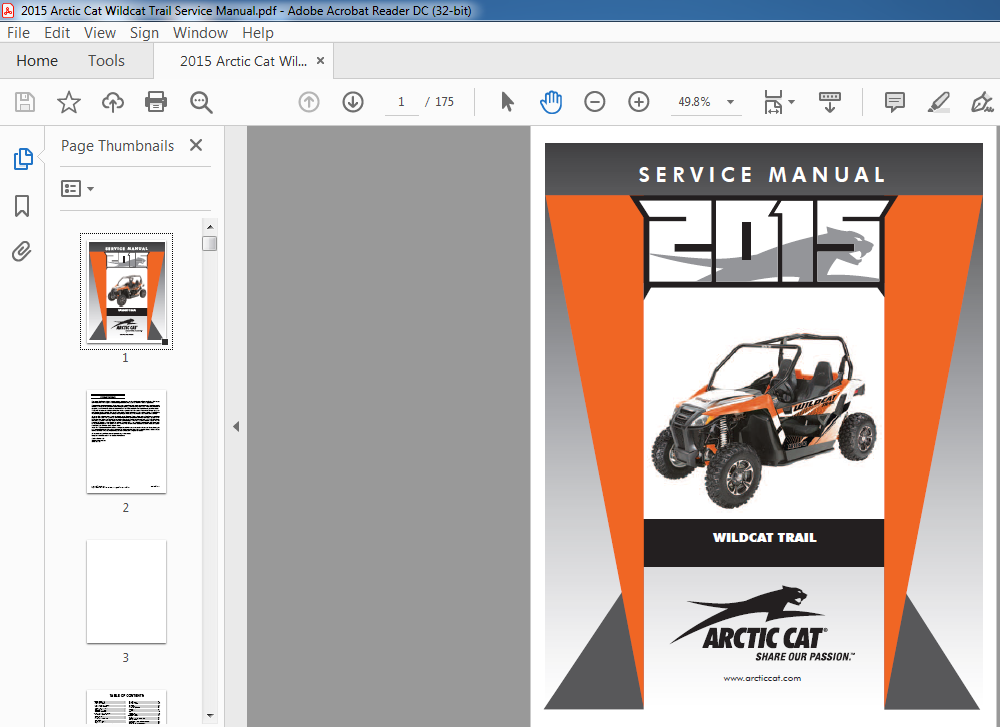Screen dimensions: 1000x727
Task: Select the 2015 Arctic Cat Wil... document tab
Action: point(243,61)
